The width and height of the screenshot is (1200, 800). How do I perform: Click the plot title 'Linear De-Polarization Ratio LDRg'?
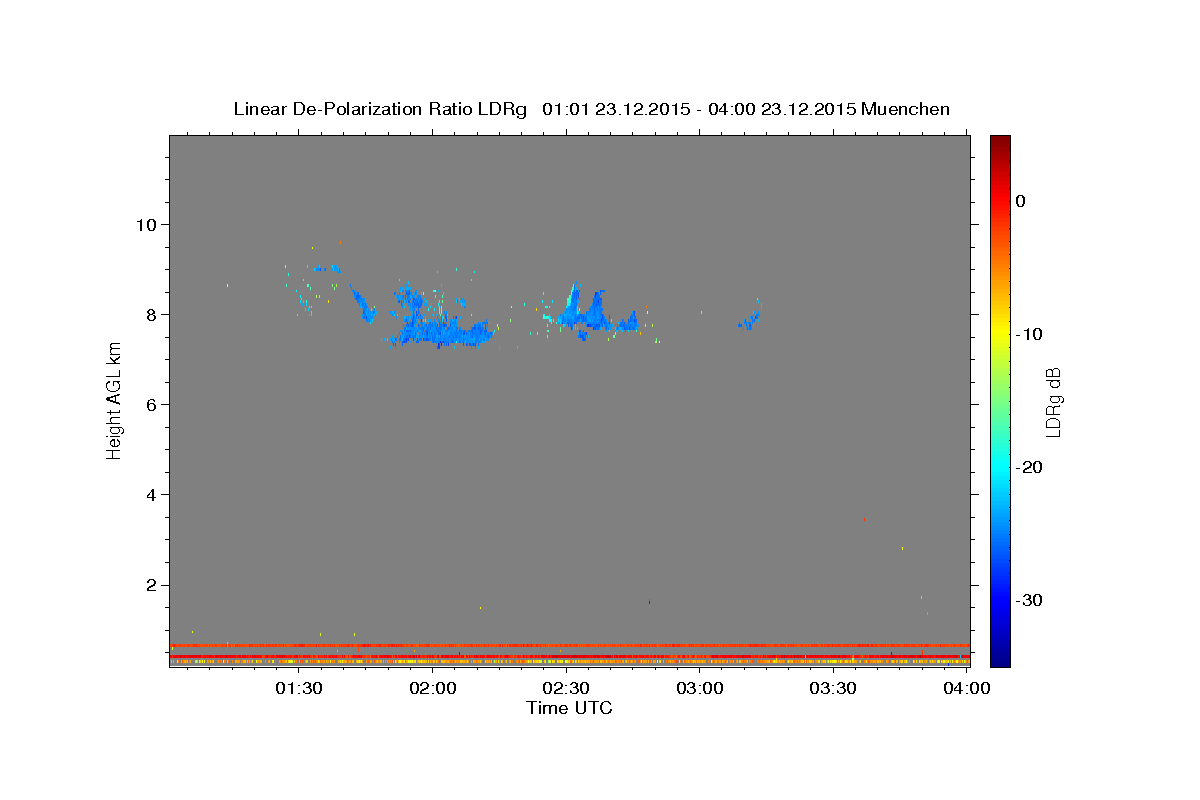[380, 109]
